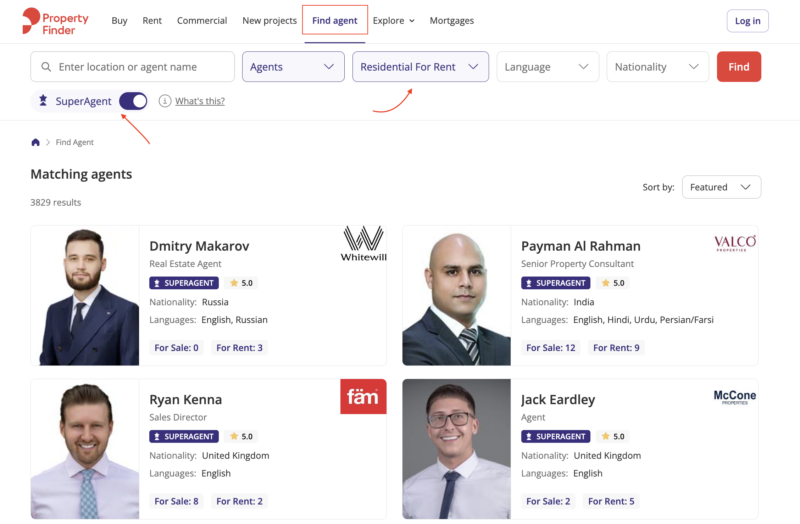Open the What's this? link
The image size is (800, 524).
tap(200, 101)
